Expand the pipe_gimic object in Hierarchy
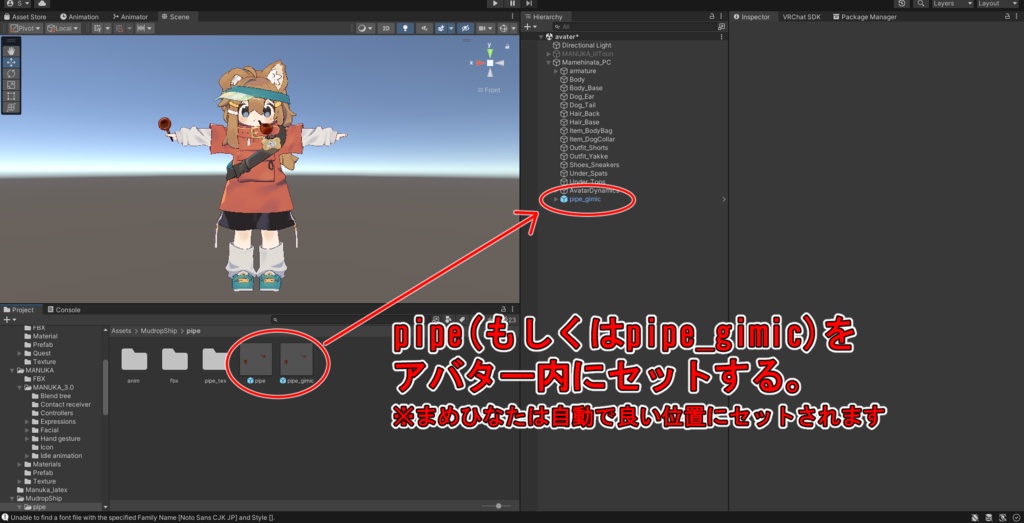The height and width of the screenshot is (523, 1024). click(x=556, y=199)
